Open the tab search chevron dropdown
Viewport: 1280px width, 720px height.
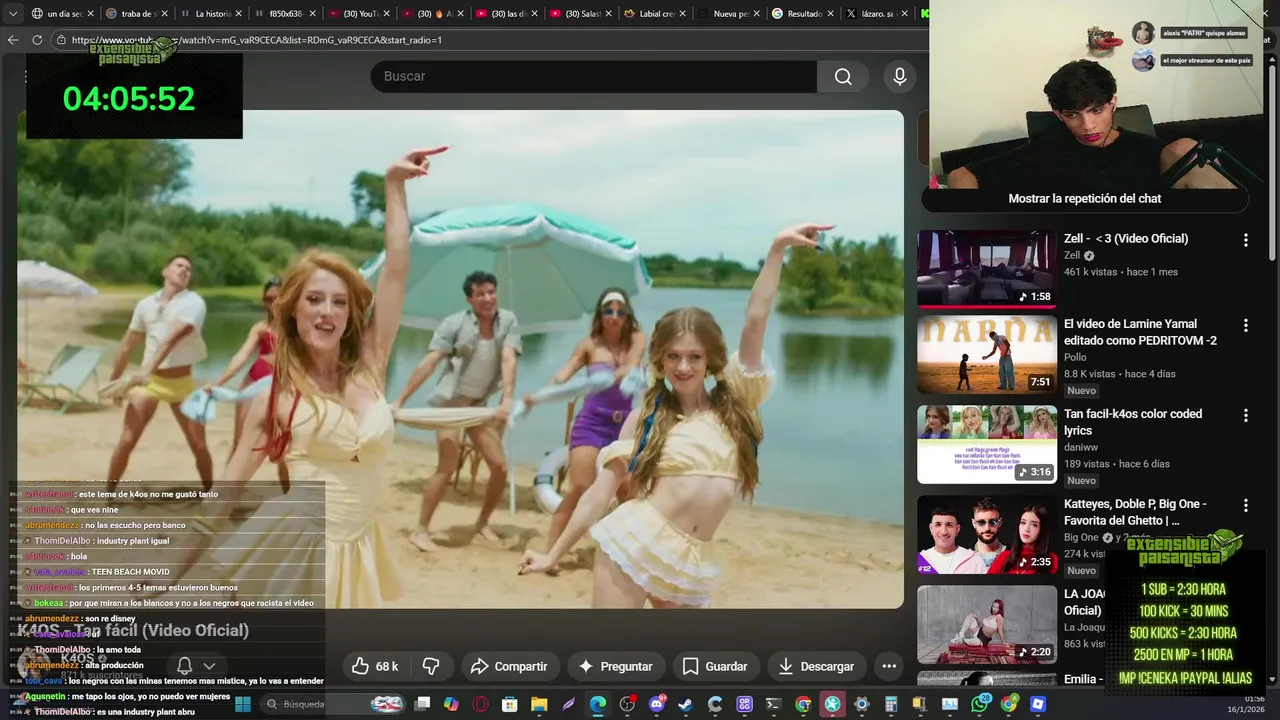coord(13,14)
